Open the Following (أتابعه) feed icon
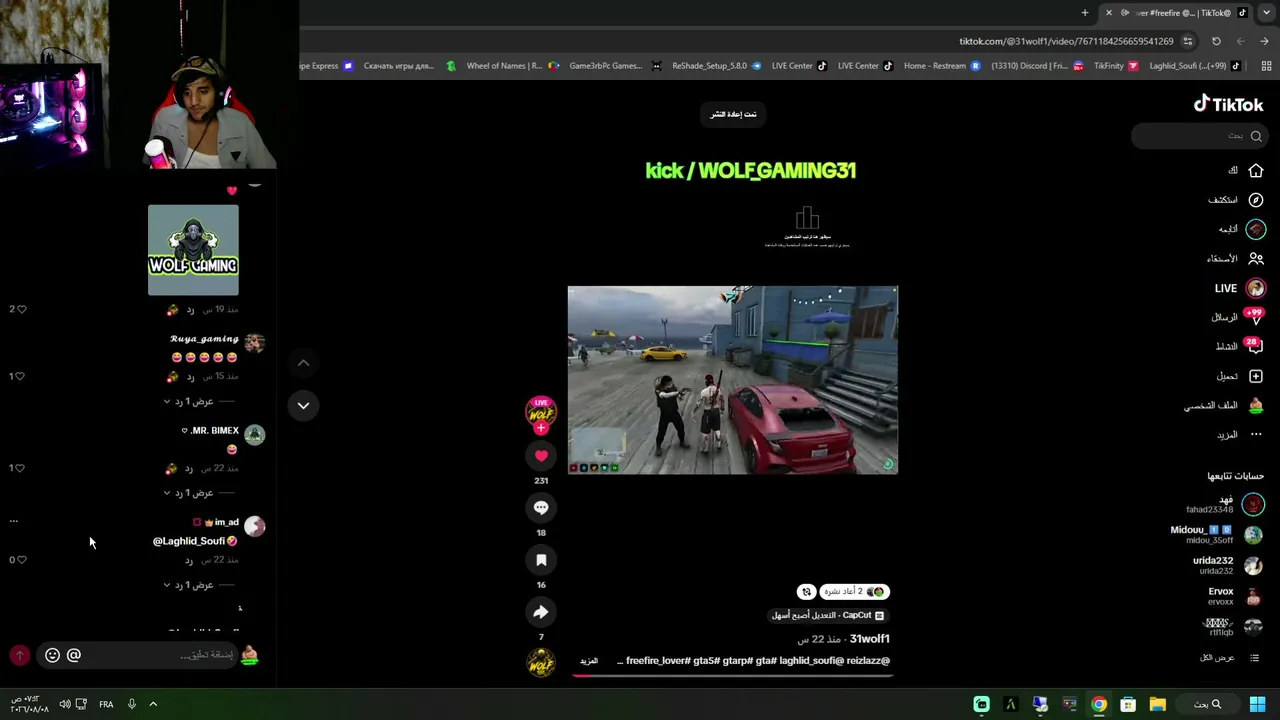 (x=1256, y=229)
